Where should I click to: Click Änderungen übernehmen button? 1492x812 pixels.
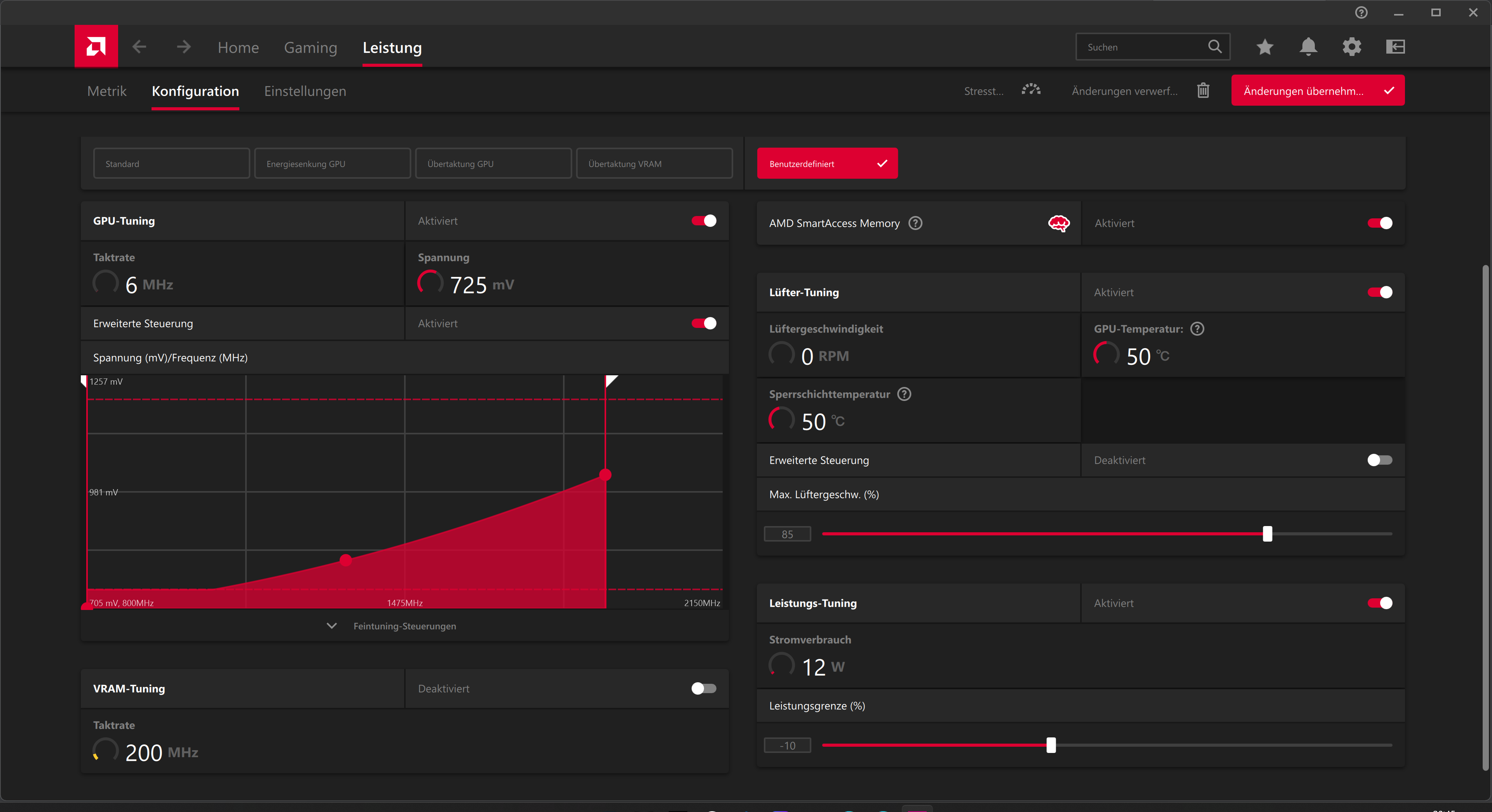[1317, 91]
